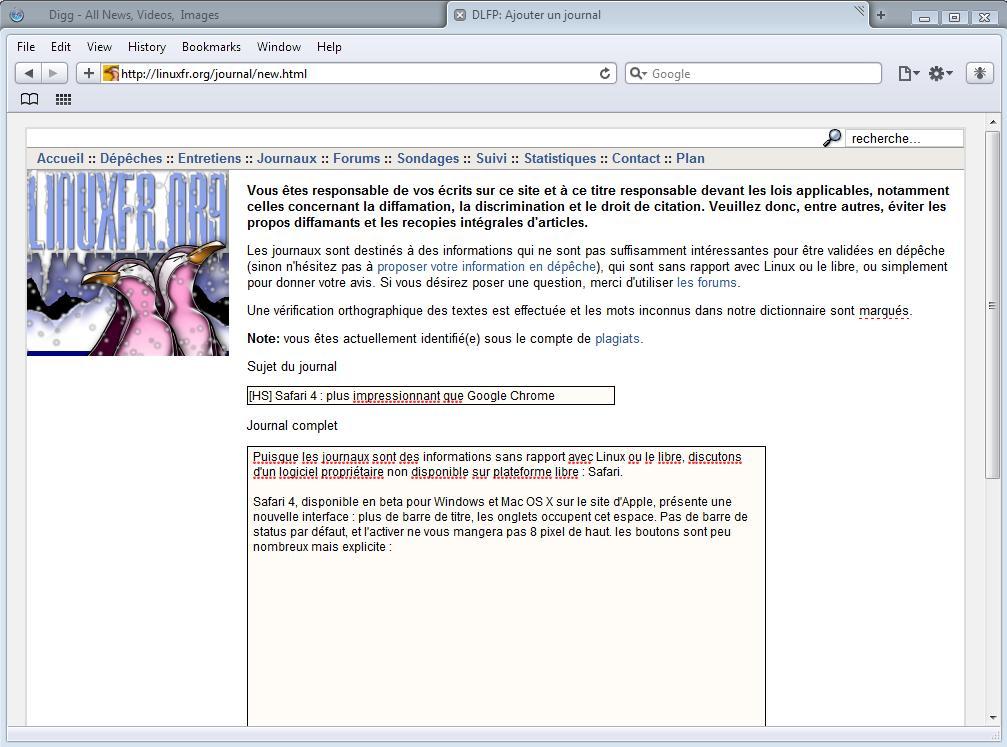Click the 'marqués' underlined word
The width and height of the screenshot is (1007, 747).
point(884,311)
